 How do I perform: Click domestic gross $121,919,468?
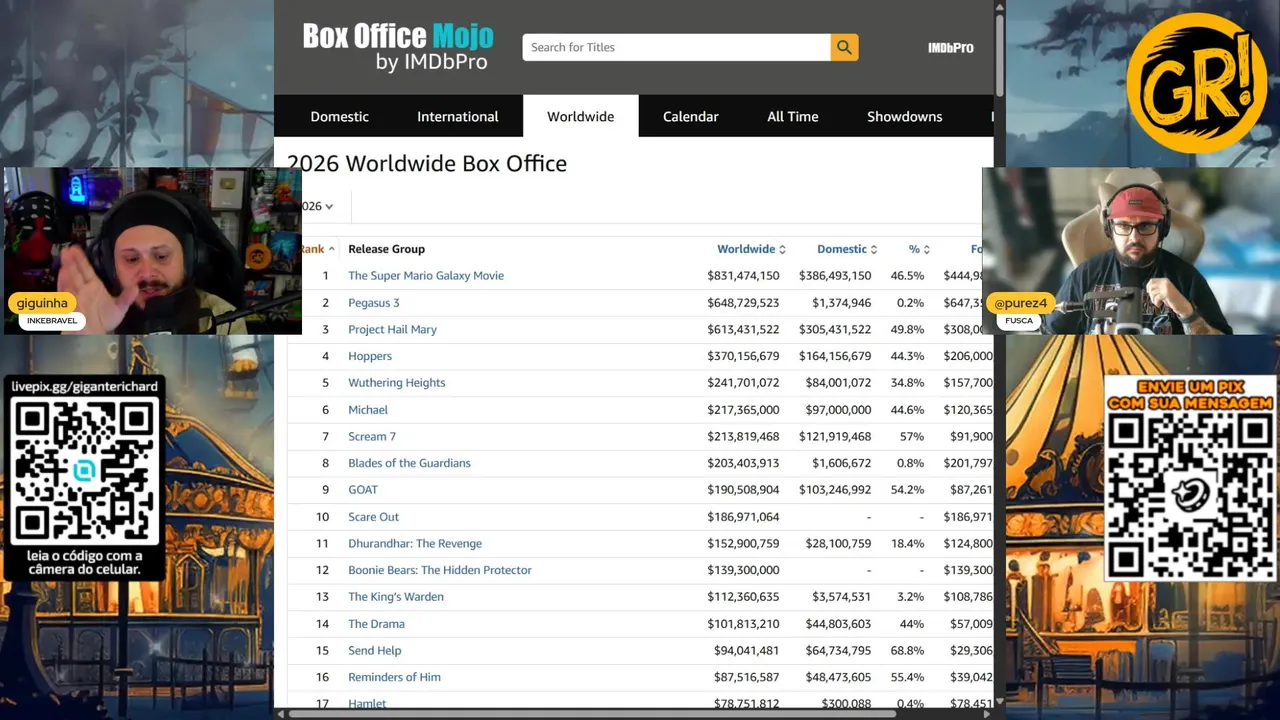835,436
